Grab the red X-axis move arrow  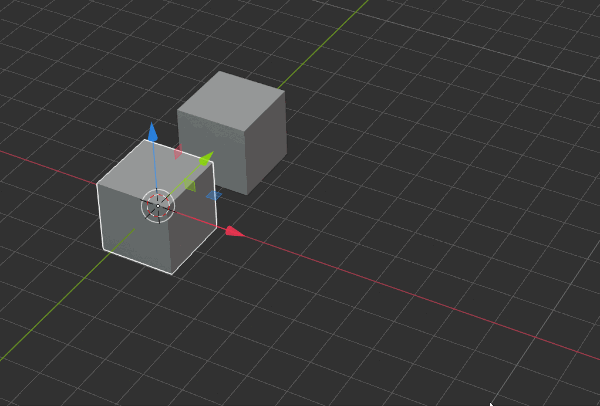(x=234, y=232)
